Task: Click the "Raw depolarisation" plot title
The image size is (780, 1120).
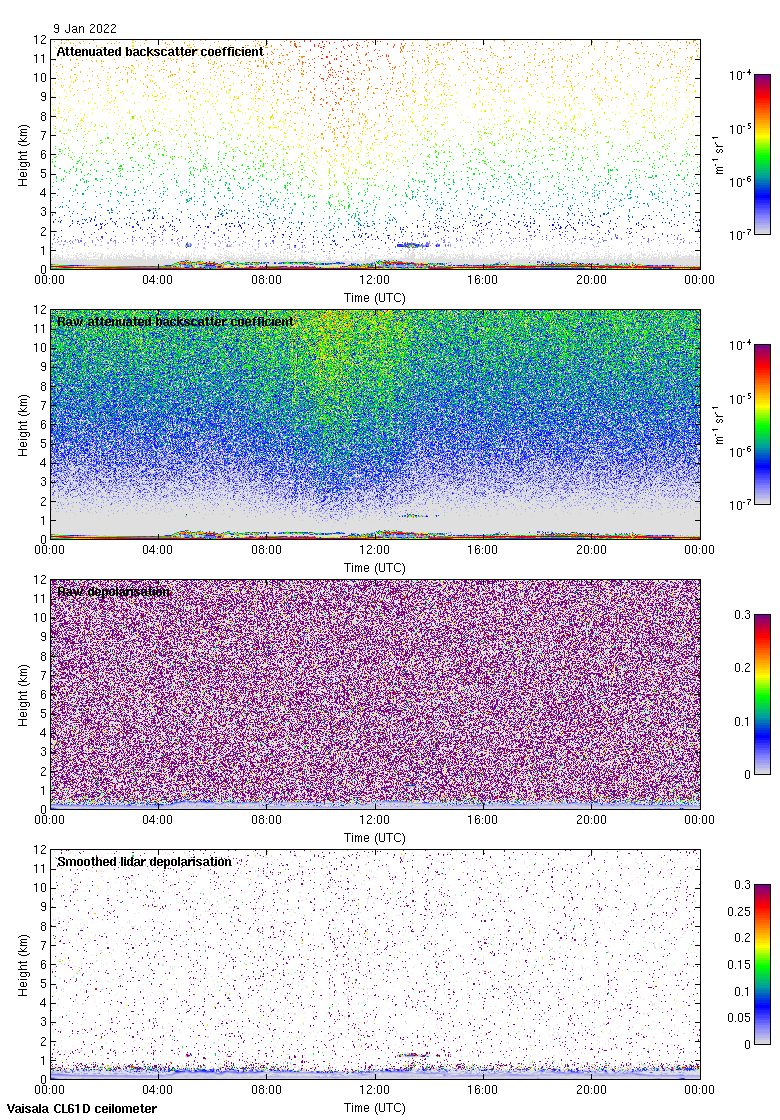Action: tap(114, 591)
